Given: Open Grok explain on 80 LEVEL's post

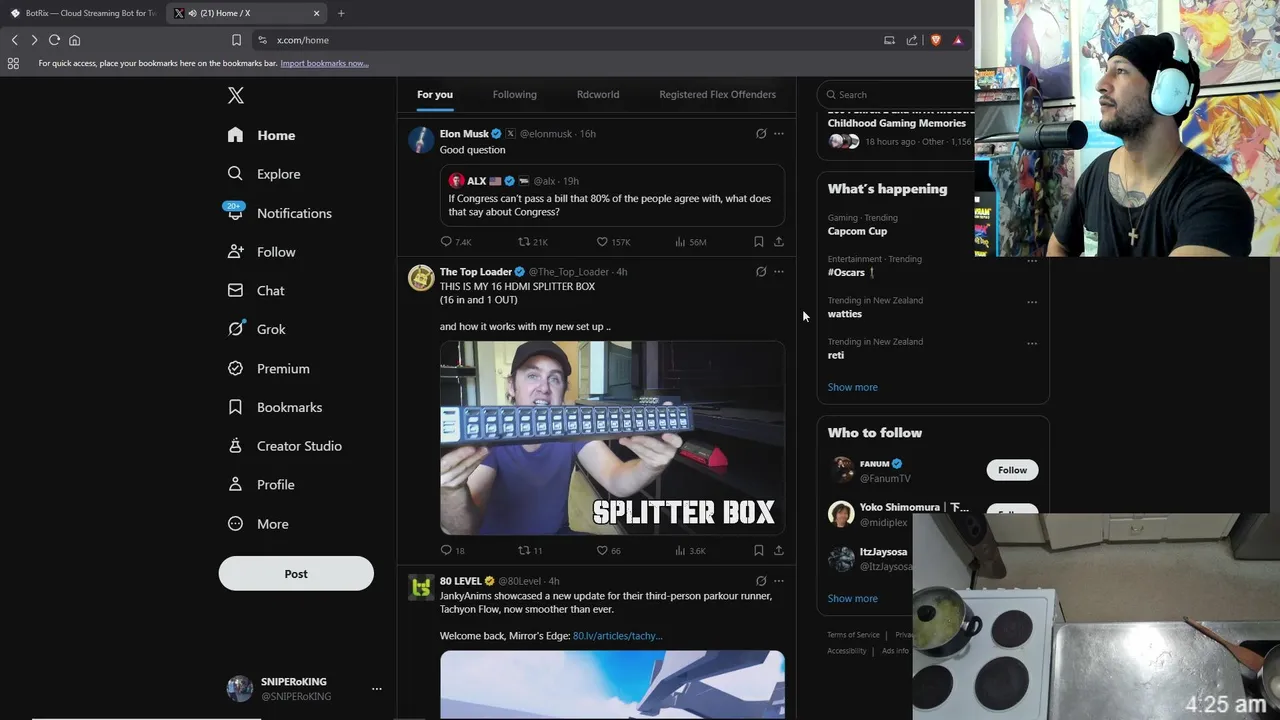Looking at the screenshot, I should (x=761, y=581).
